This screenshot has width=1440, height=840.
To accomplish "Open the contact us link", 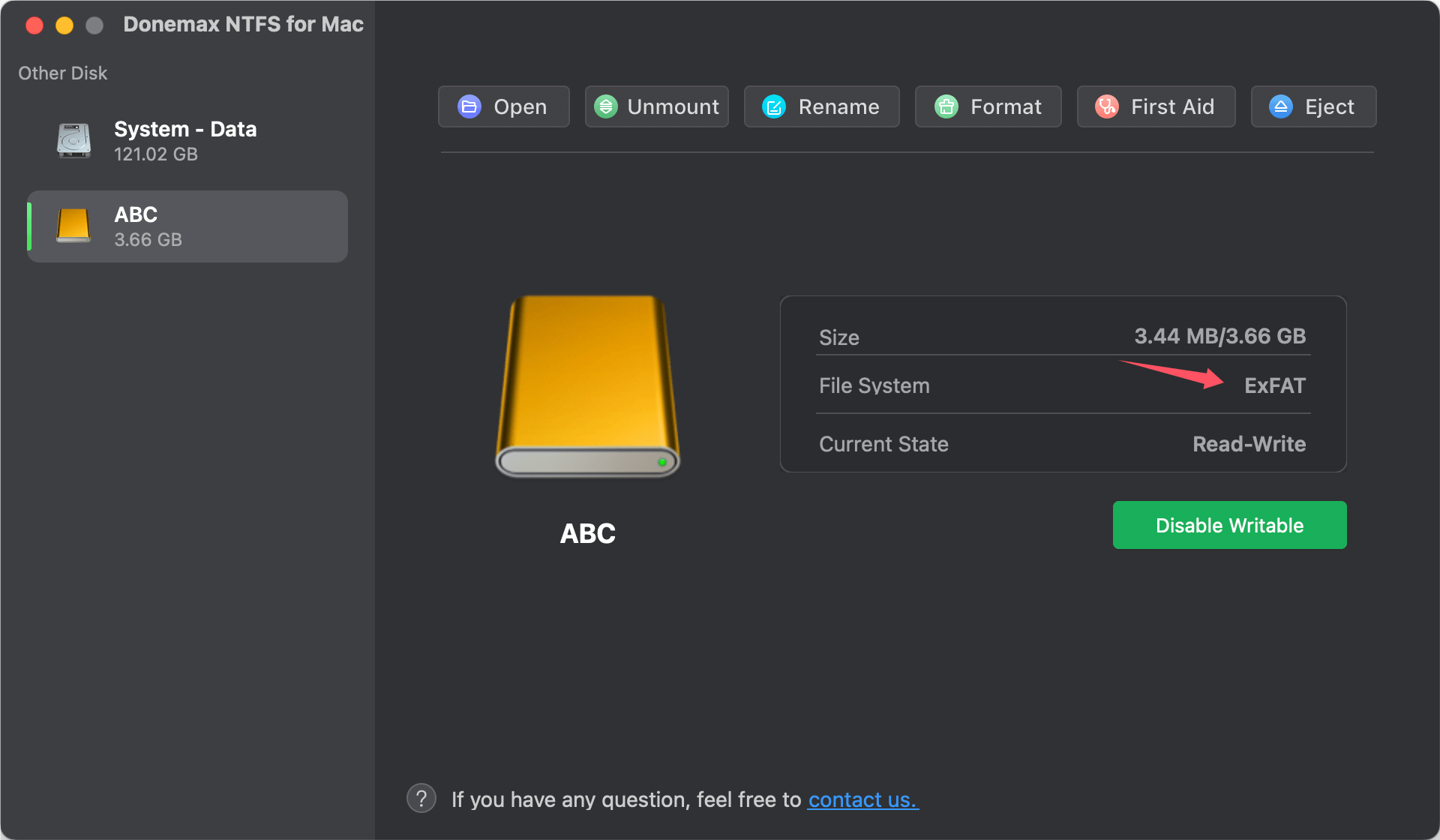I will point(862,799).
